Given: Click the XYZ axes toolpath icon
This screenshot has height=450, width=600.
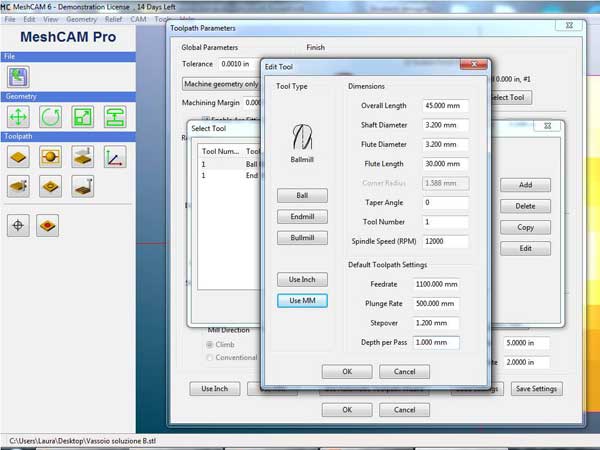Looking at the screenshot, I should (x=115, y=157).
